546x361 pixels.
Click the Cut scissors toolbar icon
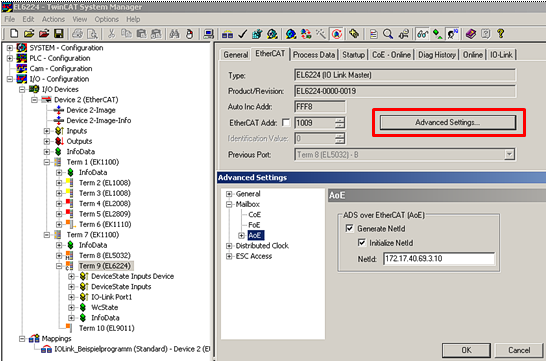[111, 34]
